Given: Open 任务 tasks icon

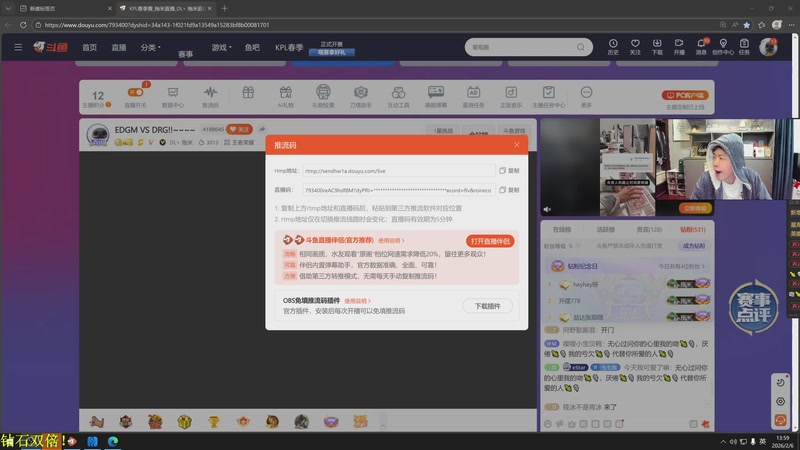Looking at the screenshot, I should point(744,47).
